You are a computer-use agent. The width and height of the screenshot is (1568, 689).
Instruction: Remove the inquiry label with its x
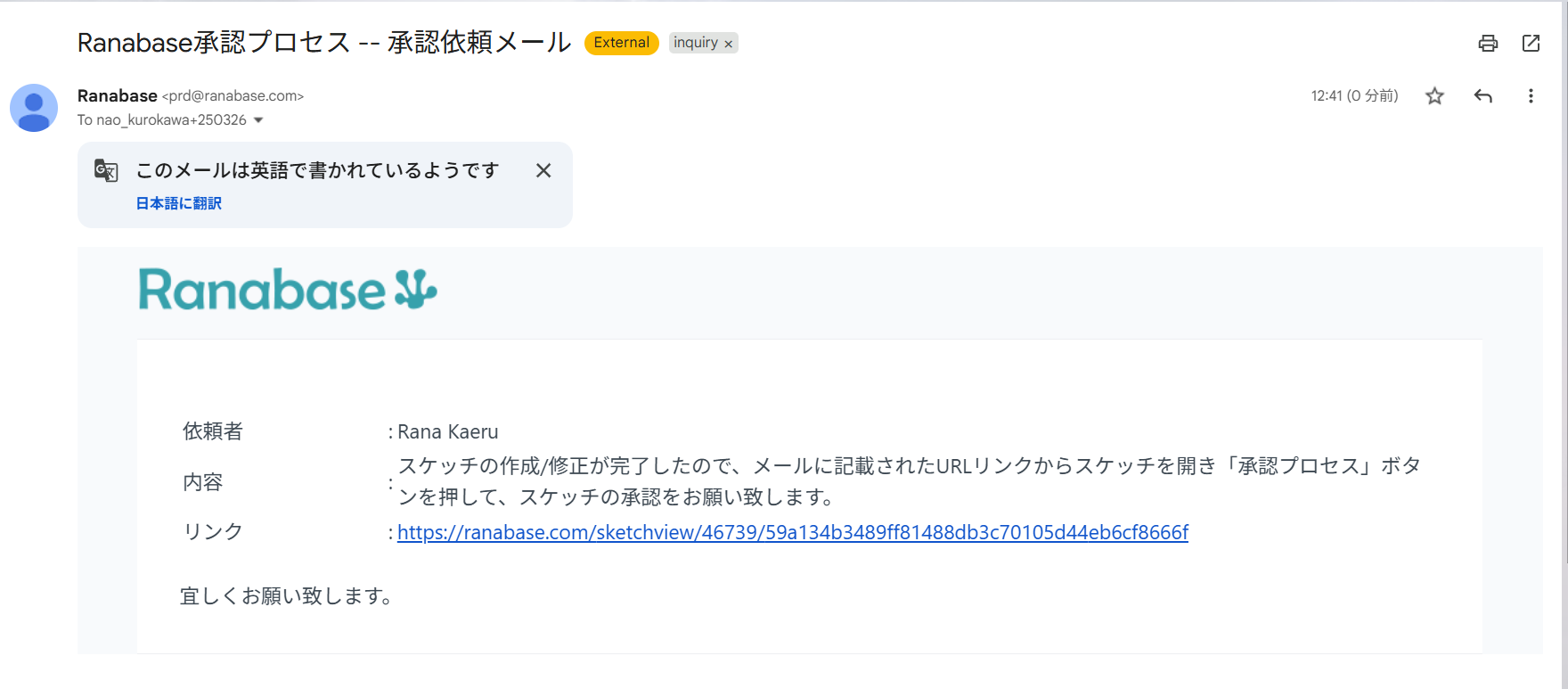pos(728,44)
